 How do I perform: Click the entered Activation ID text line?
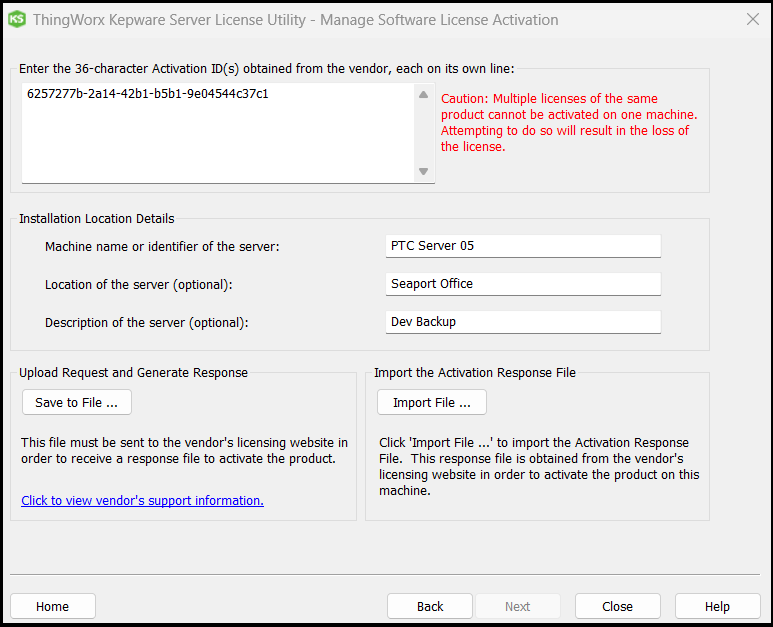click(147, 94)
